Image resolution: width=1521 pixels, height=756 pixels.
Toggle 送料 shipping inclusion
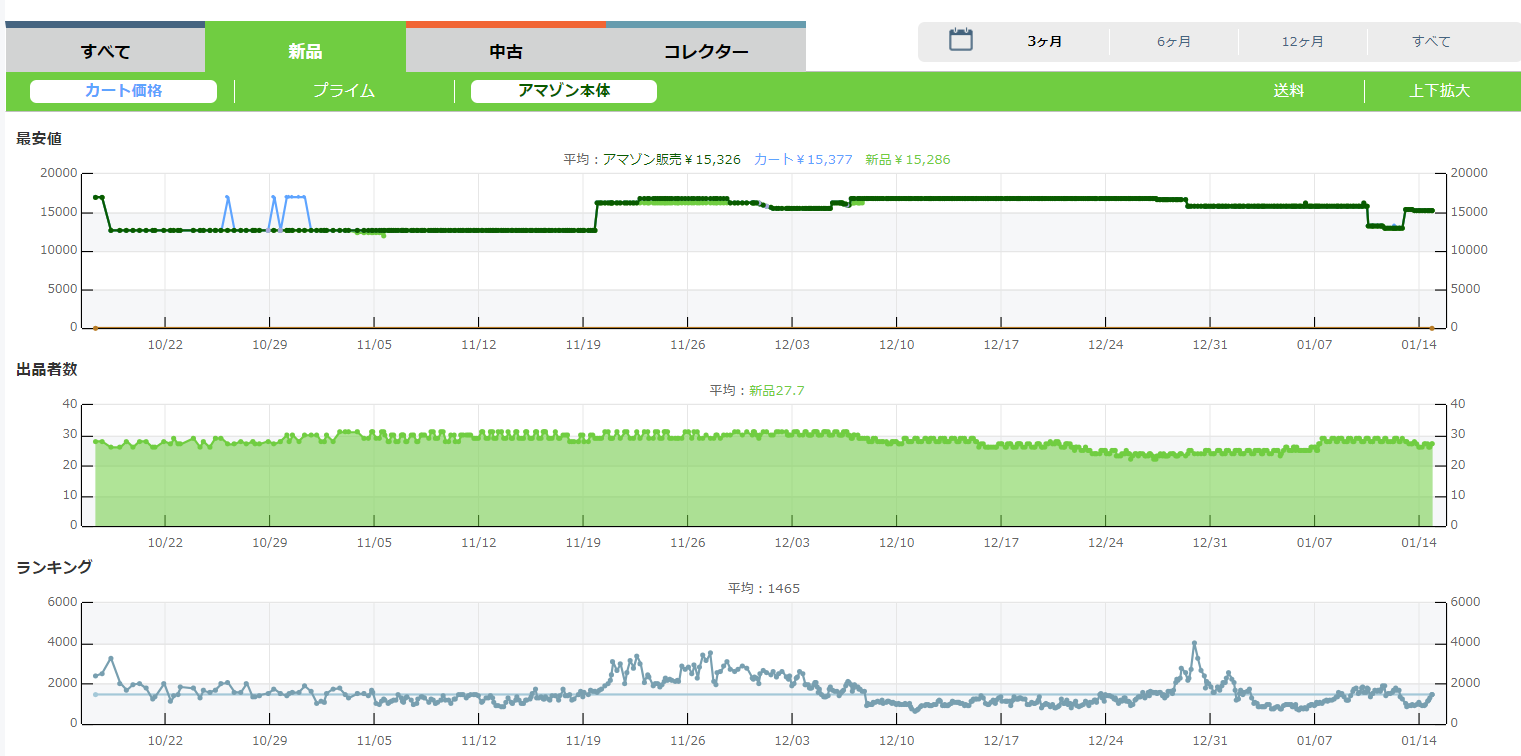pos(1288,91)
